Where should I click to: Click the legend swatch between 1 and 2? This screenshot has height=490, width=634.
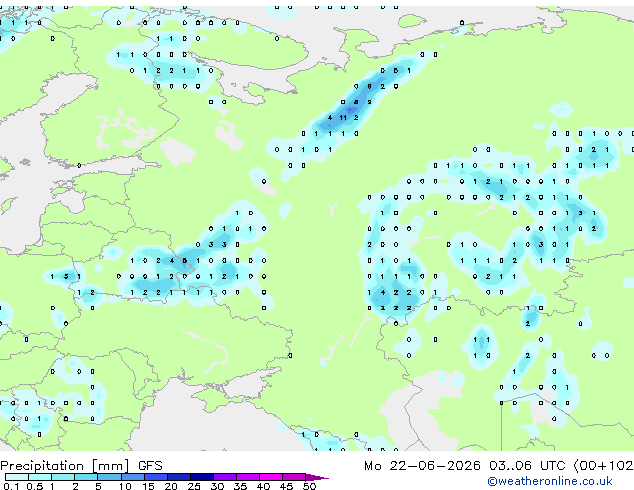click(63, 477)
